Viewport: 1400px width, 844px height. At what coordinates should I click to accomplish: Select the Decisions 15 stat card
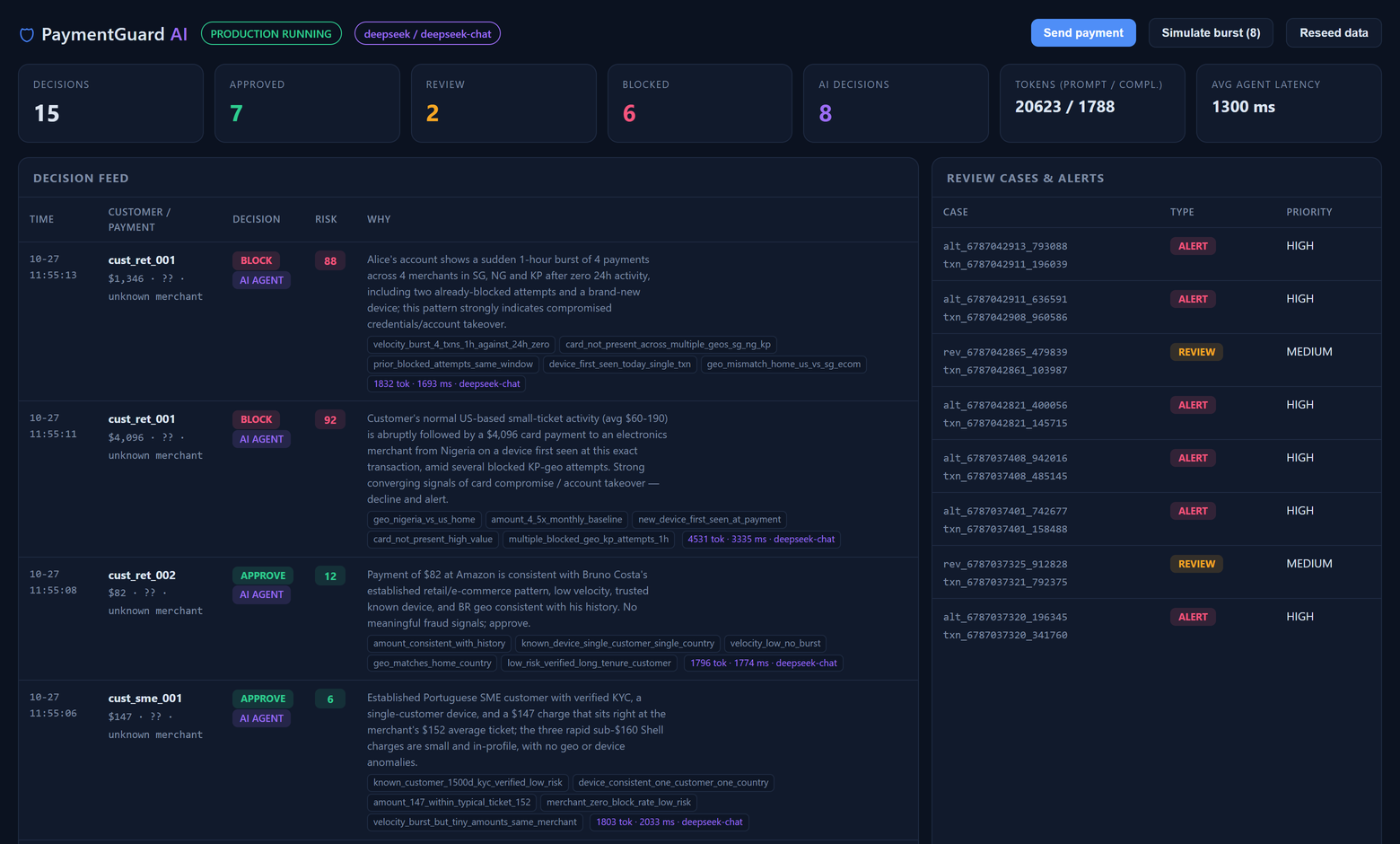point(110,103)
